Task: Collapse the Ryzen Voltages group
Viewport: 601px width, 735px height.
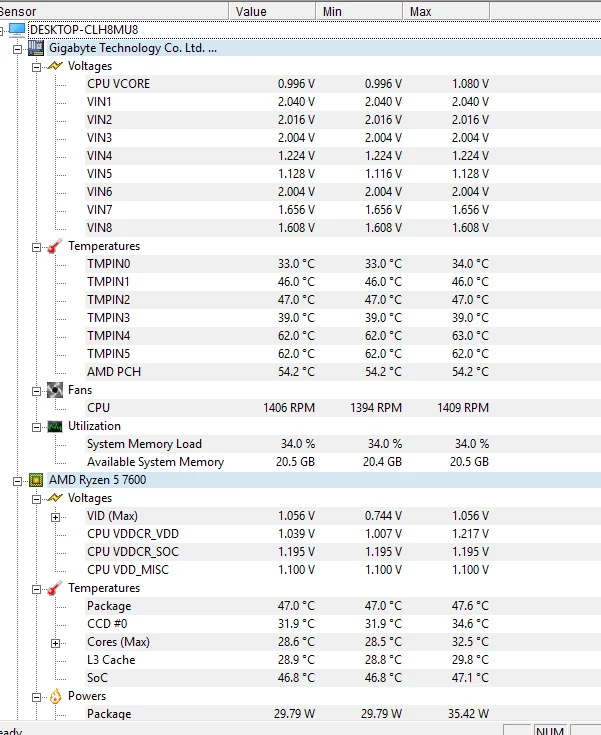Action: 36,499
